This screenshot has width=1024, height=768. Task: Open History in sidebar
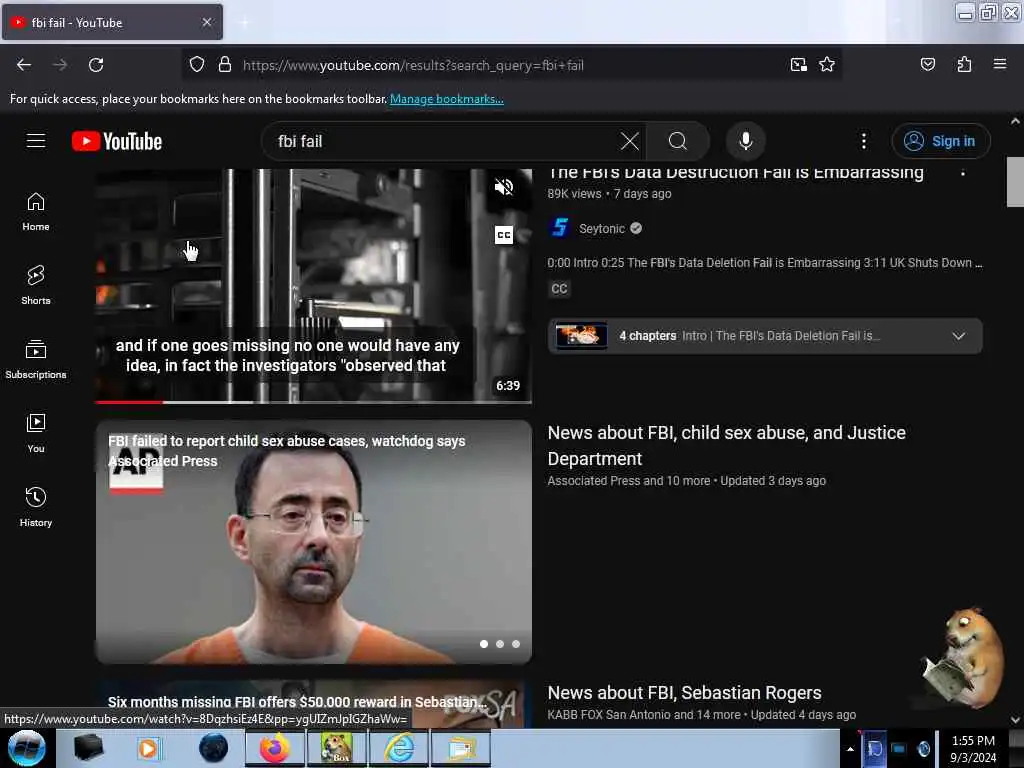click(x=36, y=507)
